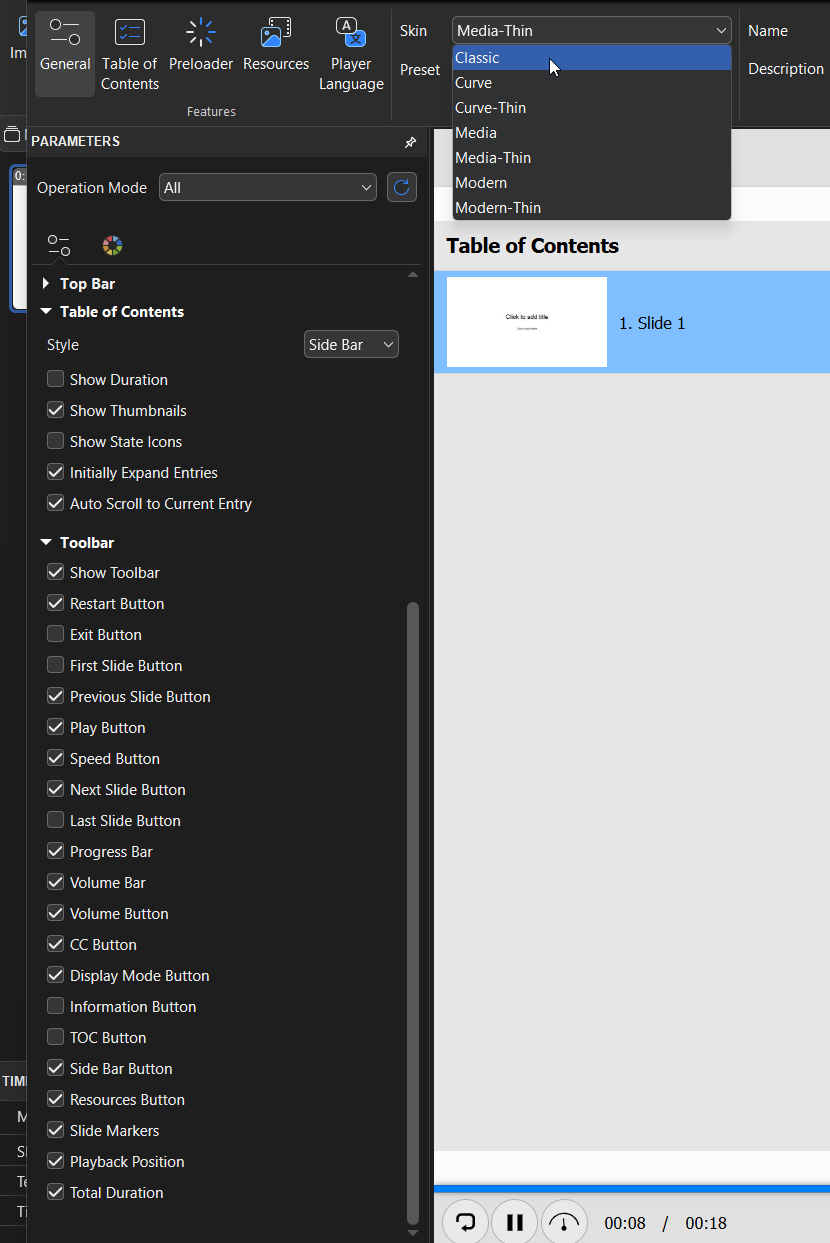Pin the Parameters panel
This screenshot has height=1243, width=830.
410,142
